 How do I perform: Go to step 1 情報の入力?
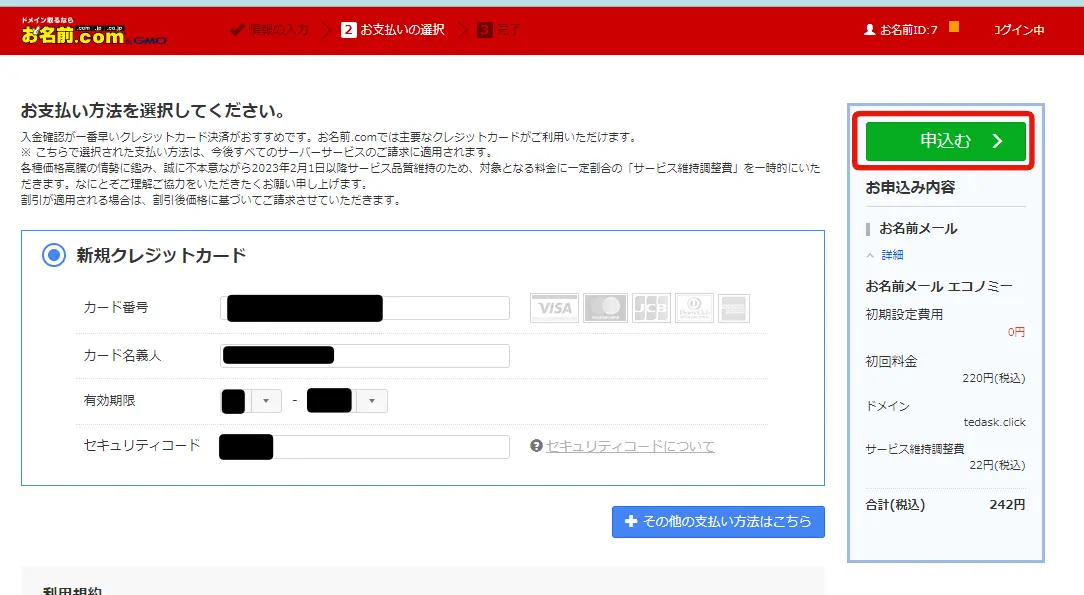(x=269, y=30)
